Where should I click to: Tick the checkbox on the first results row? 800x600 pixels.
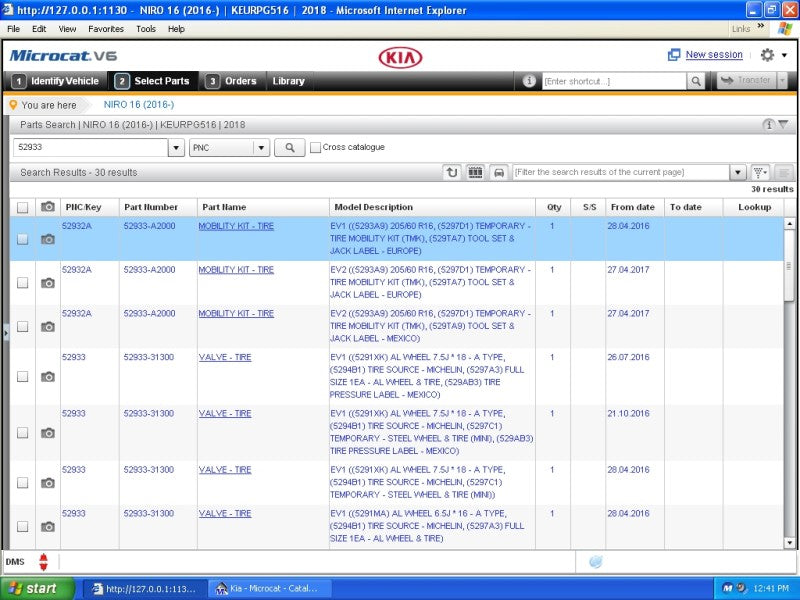(x=22, y=239)
